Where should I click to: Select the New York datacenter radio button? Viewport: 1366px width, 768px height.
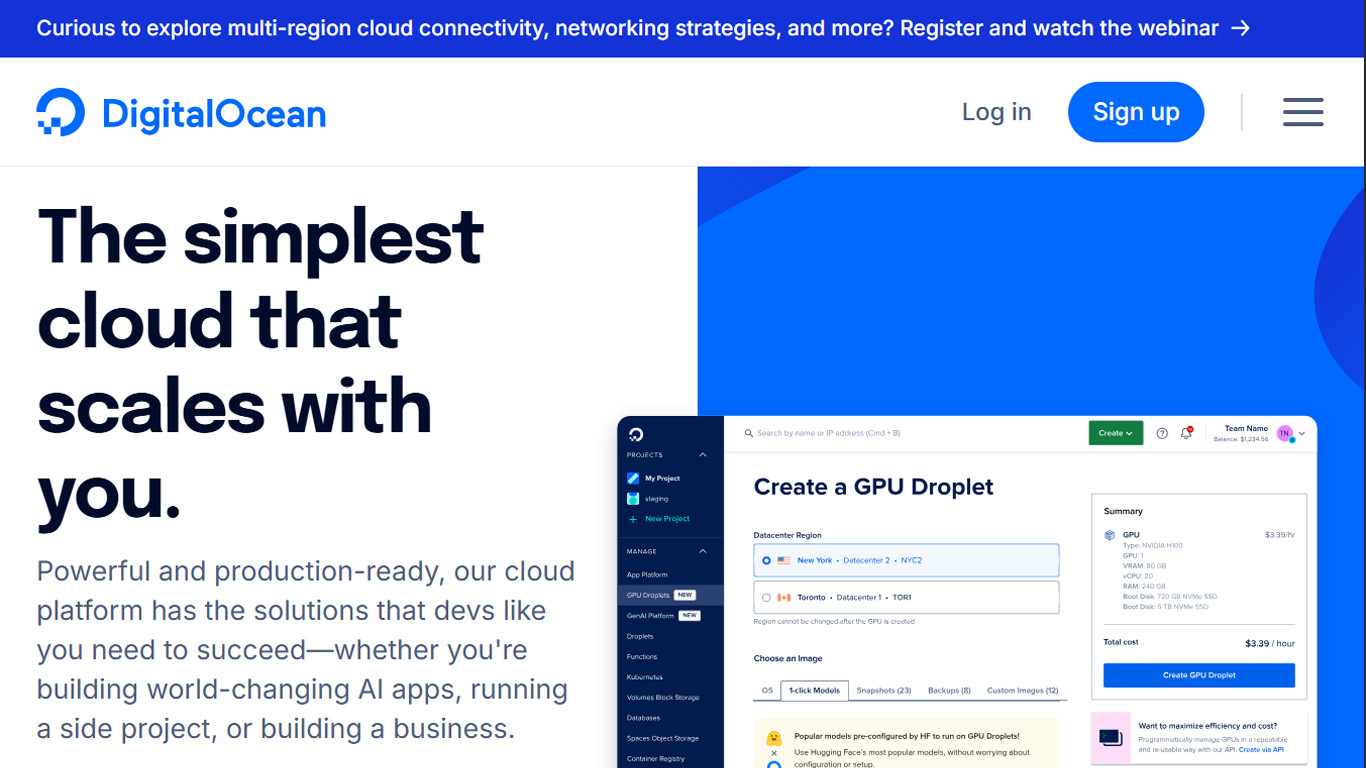pyautogui.click(x=766, y=561)
